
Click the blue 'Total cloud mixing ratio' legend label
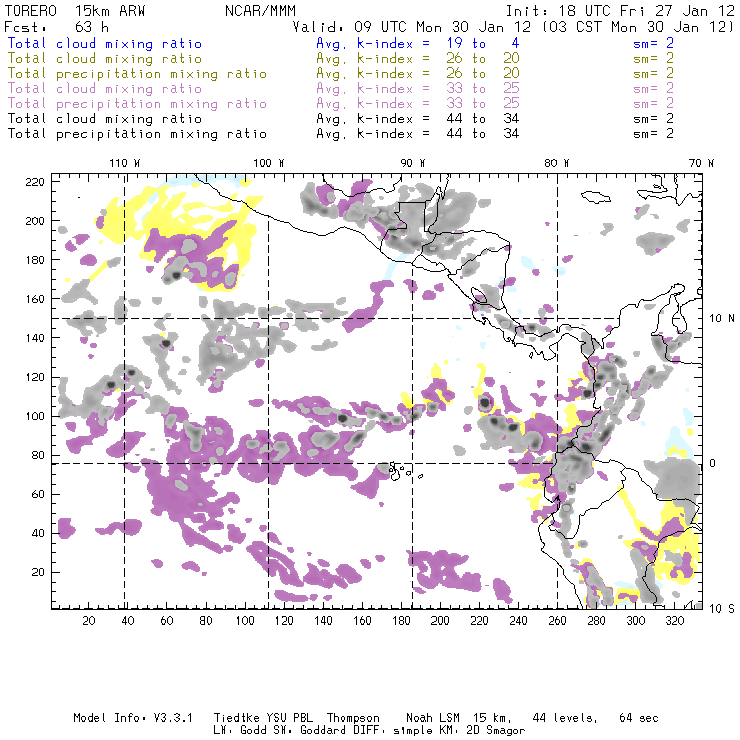105,43
